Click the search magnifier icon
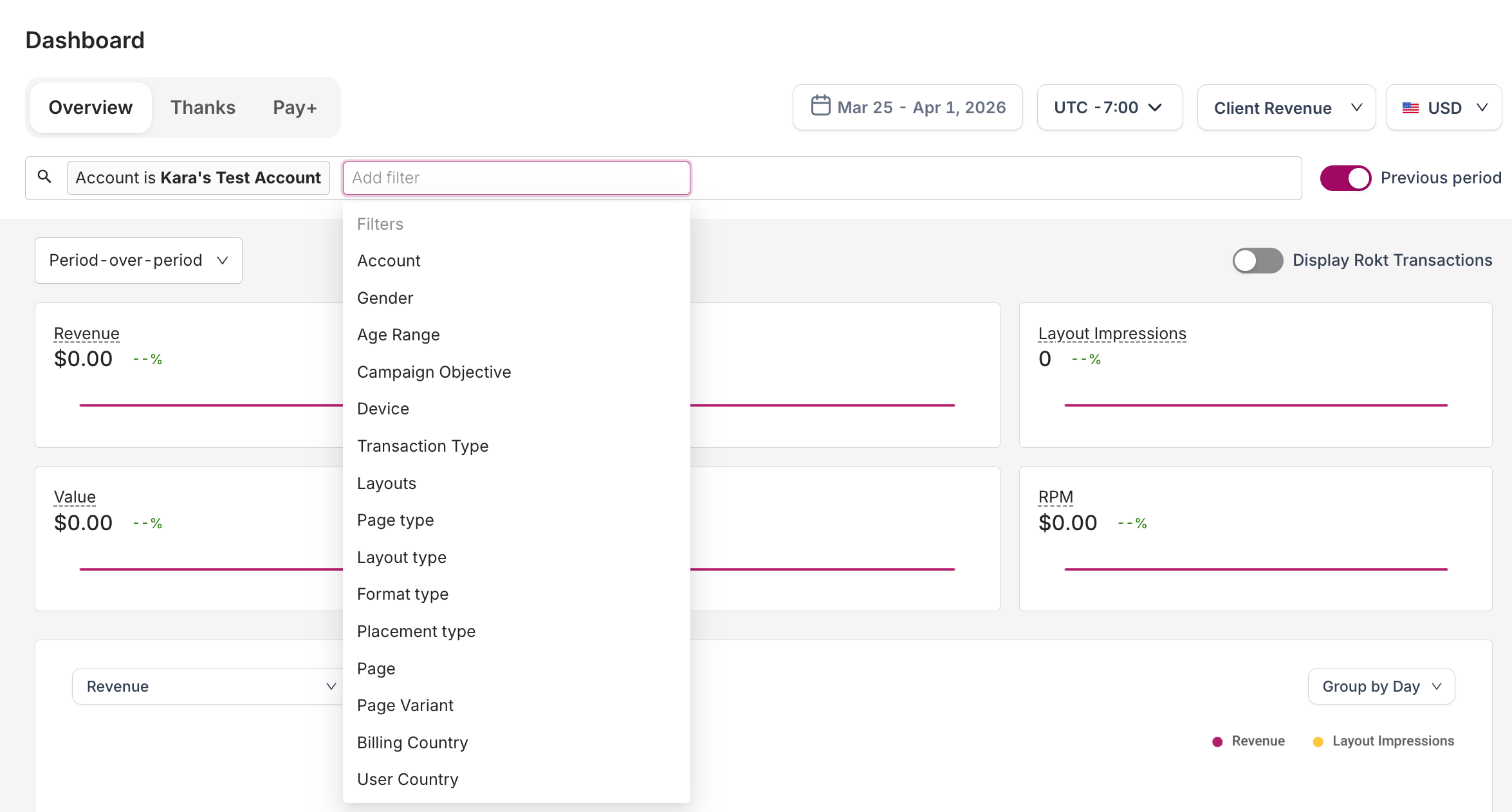Image resolution: width=1512 pixels, height=812 pixels. point(44,177)
